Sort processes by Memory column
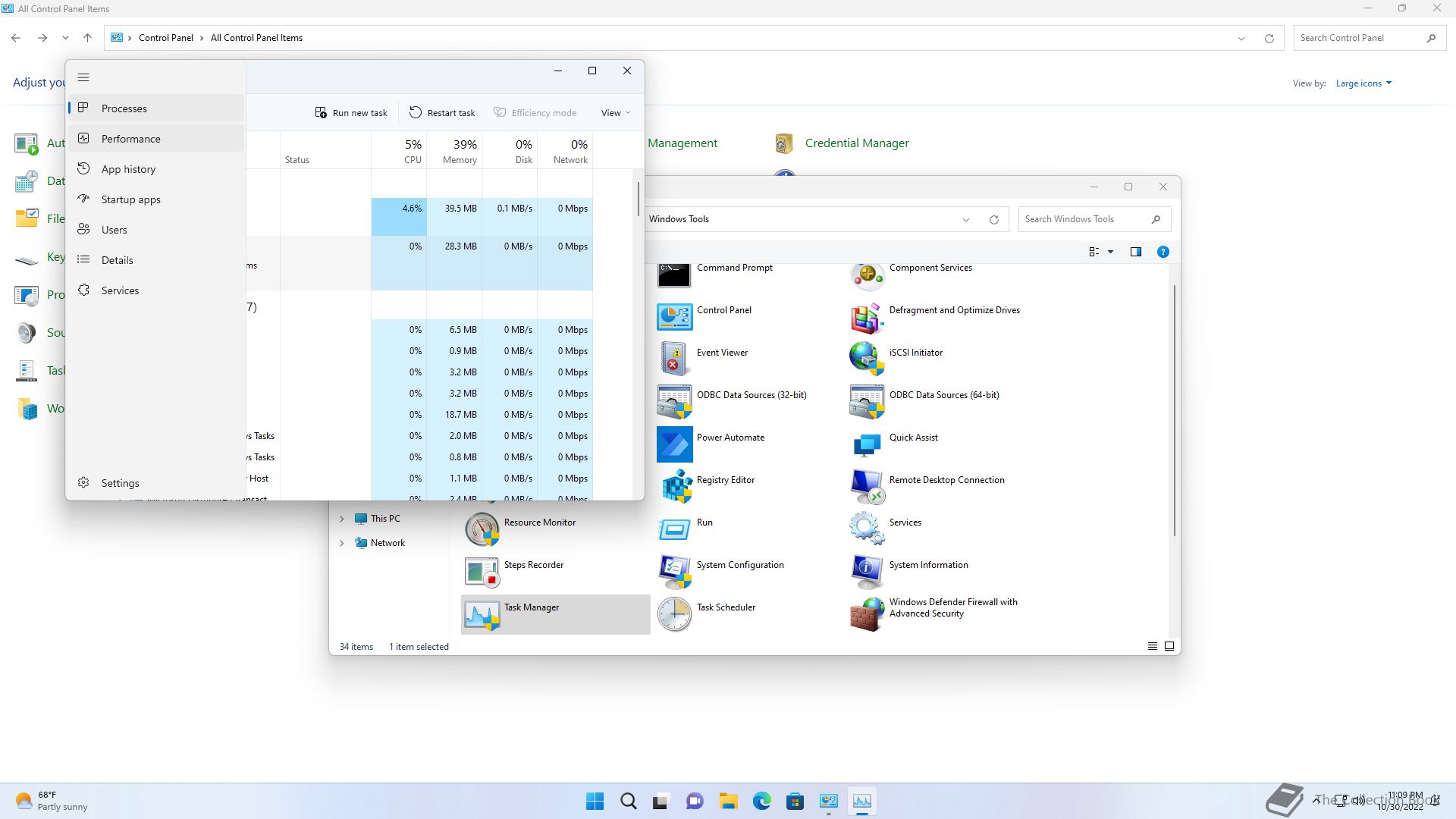Screen dimensions: 1456x819 [454, 151]
